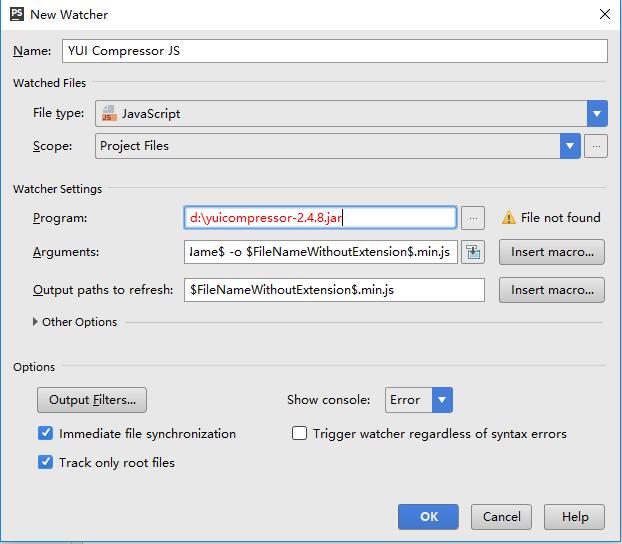Click the JavaScript file type icon
Viewport: 622px width, 544px height.
[x=109, y=113]
